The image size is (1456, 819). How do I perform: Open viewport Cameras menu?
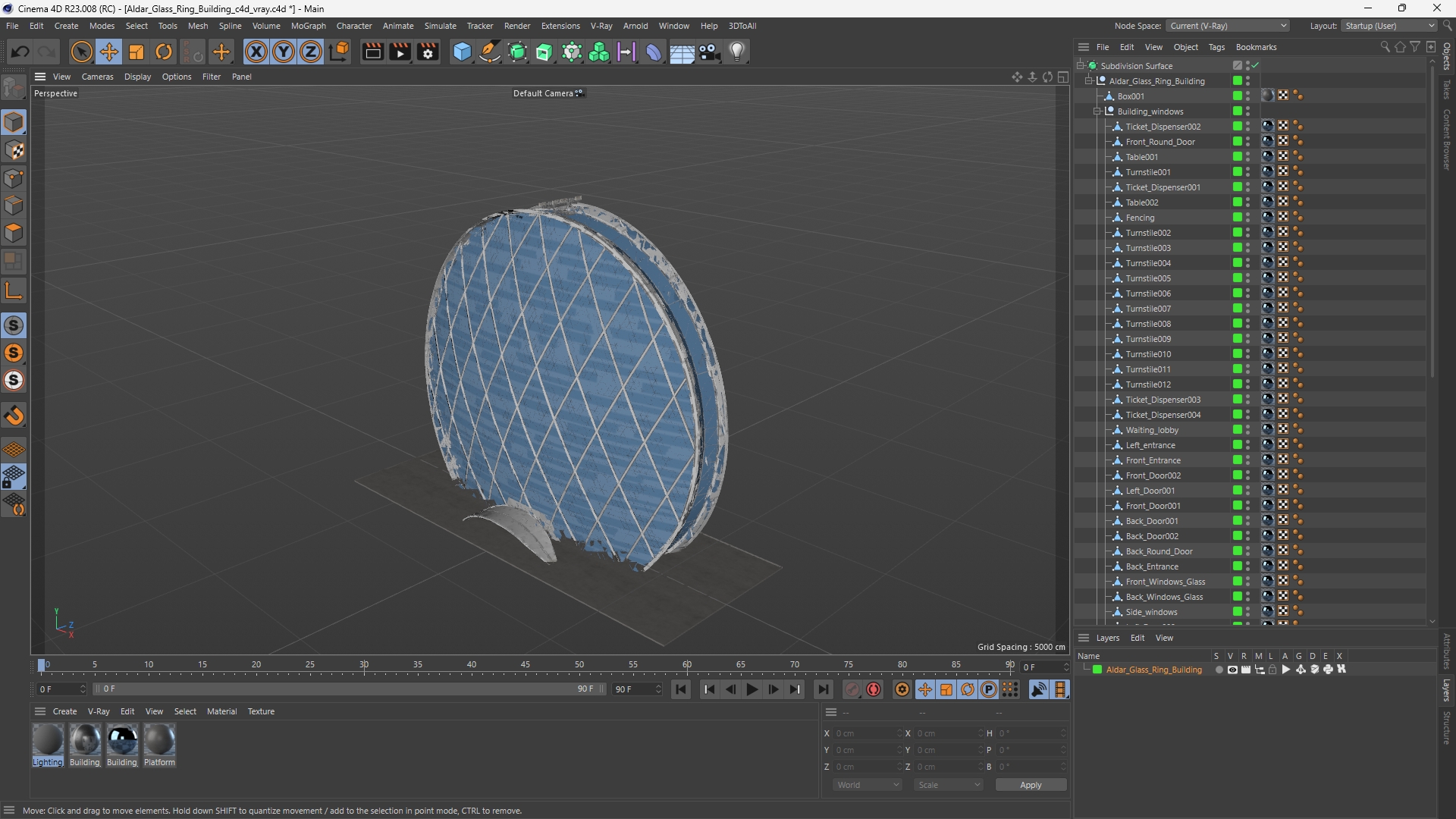(x=97, y=77)
